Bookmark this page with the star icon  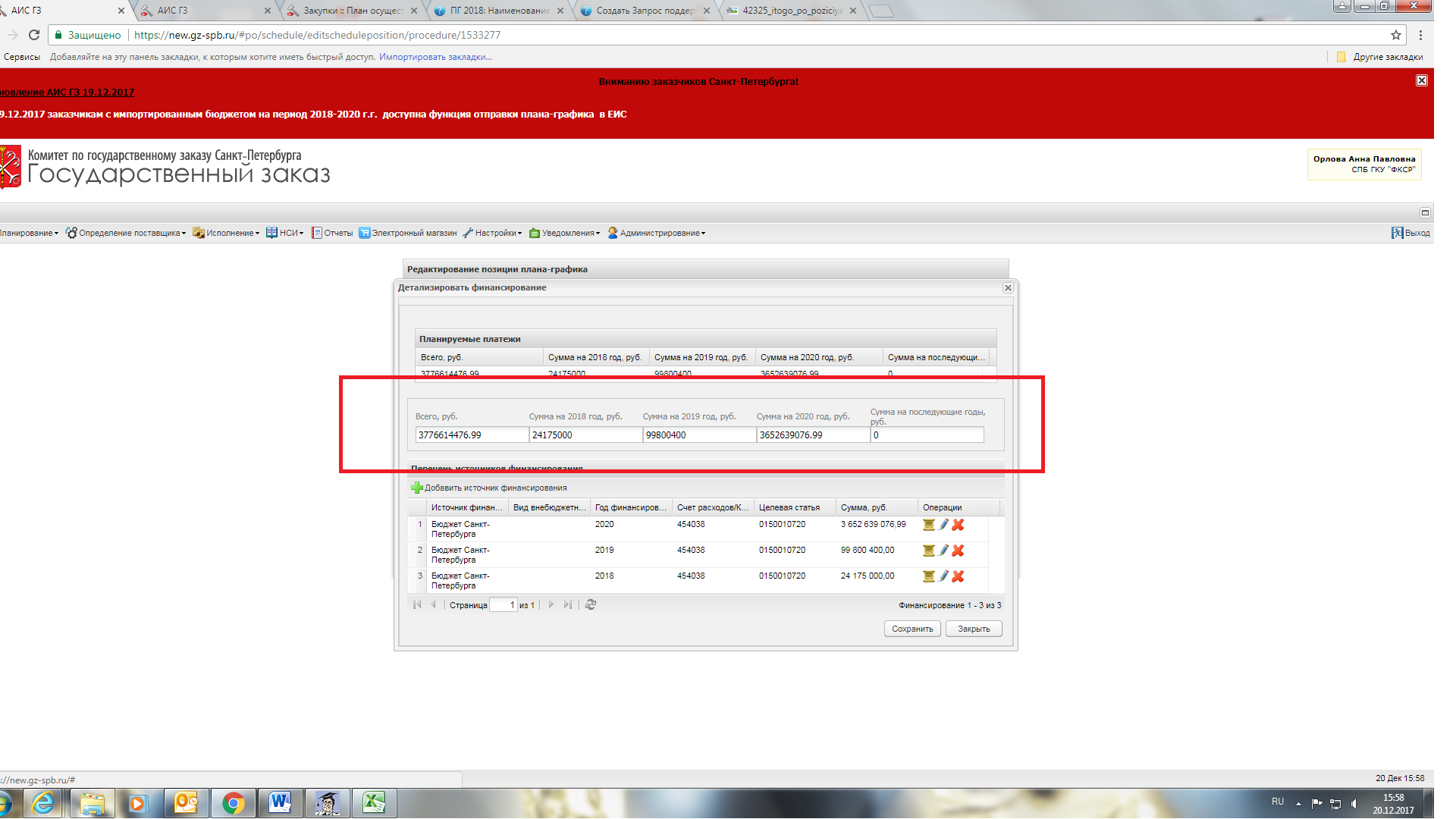(1395, 35)
